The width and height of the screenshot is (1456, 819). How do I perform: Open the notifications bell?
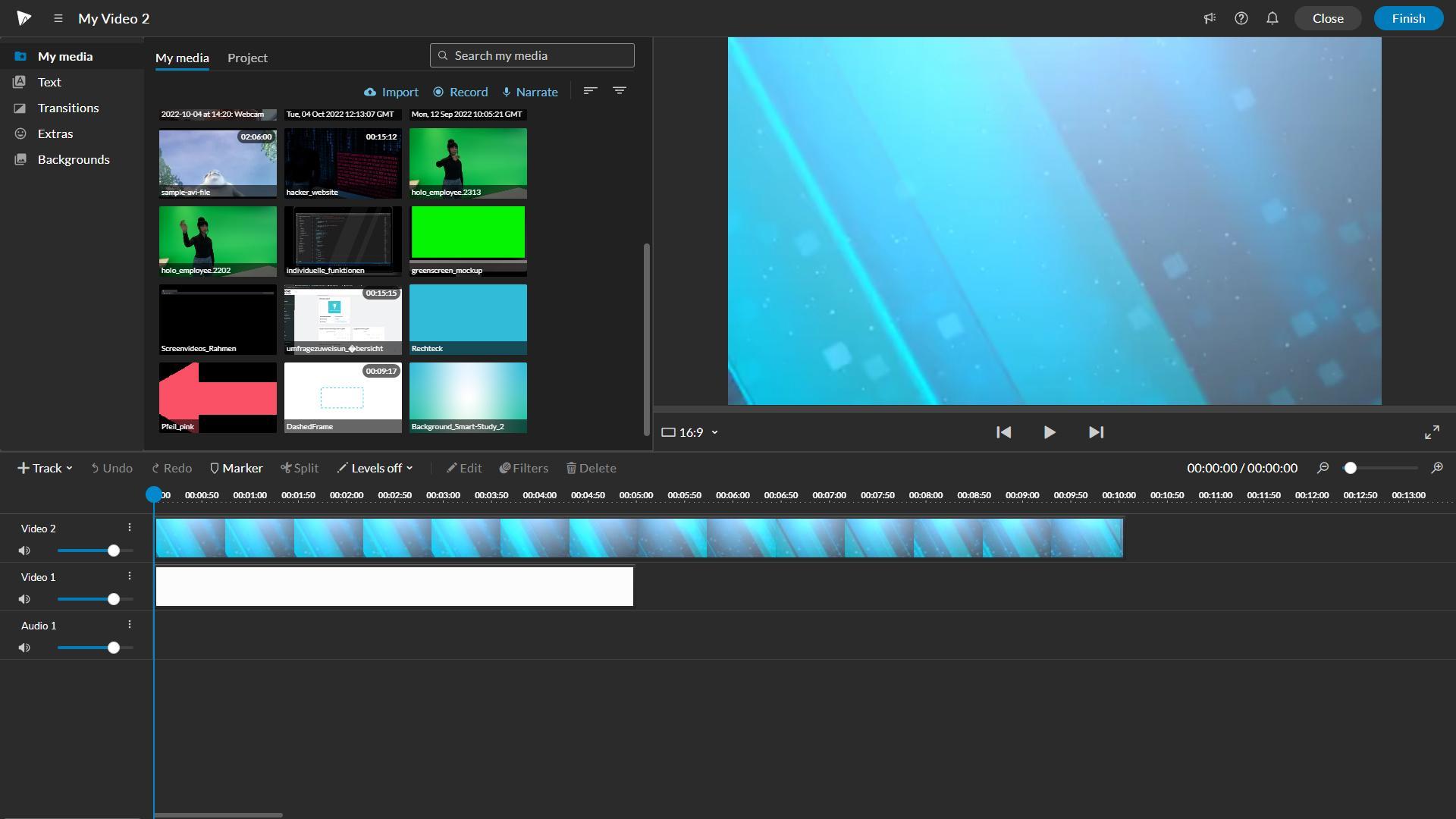(x=1272, y=18)
